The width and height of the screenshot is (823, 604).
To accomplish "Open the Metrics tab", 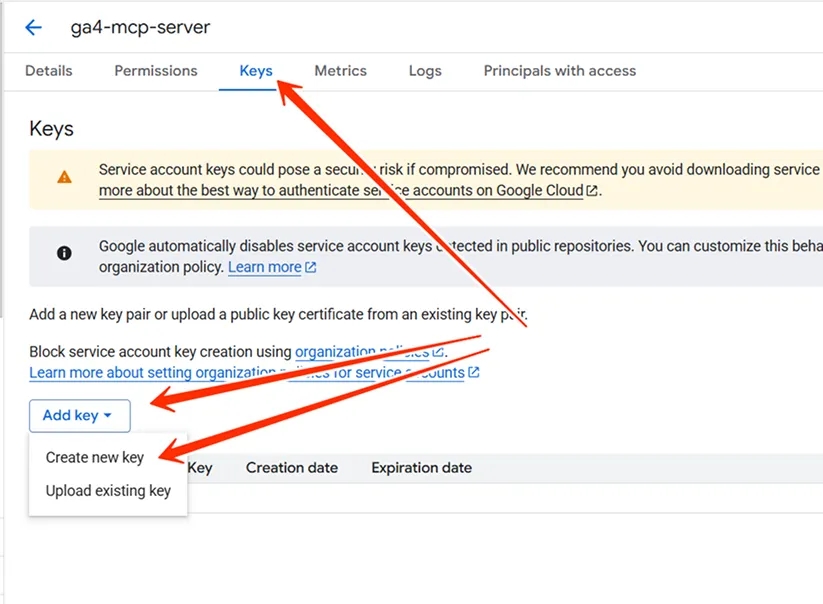I will (341, 71).
